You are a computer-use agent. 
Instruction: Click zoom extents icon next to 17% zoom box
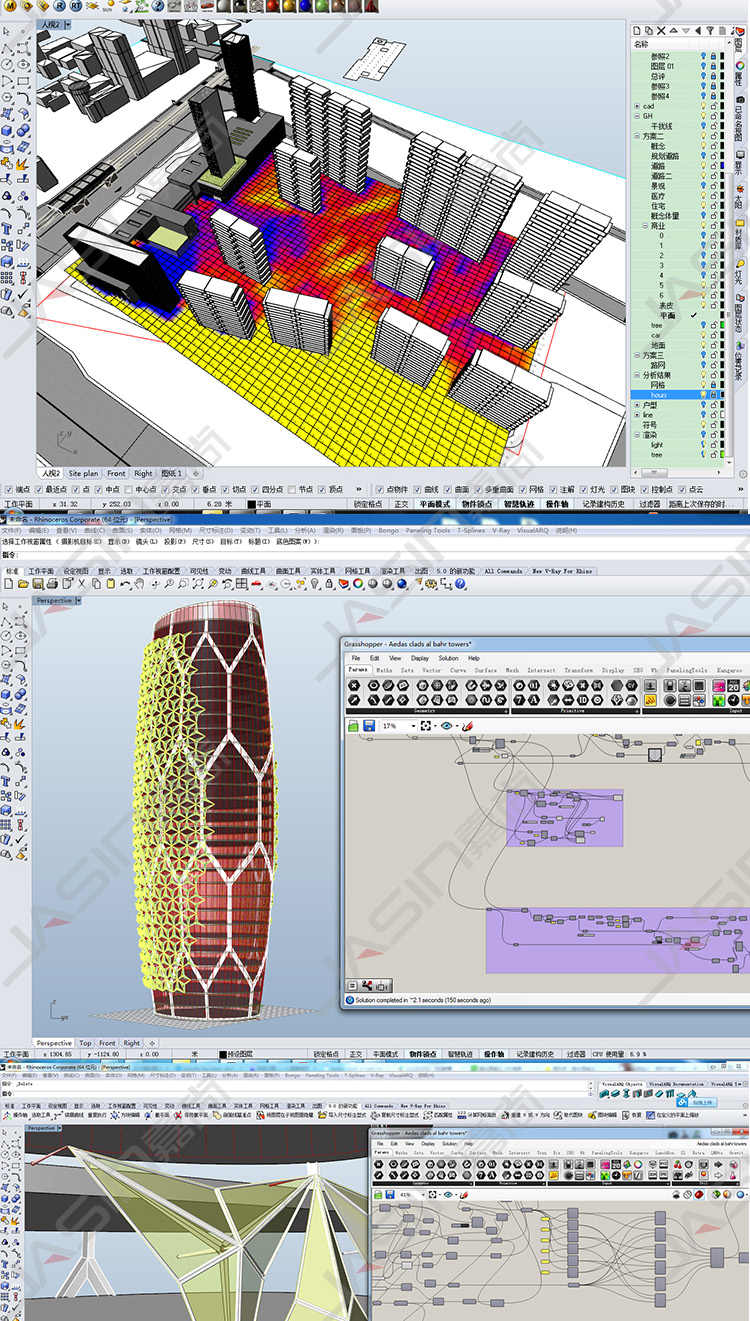click(x=426, y=726)
